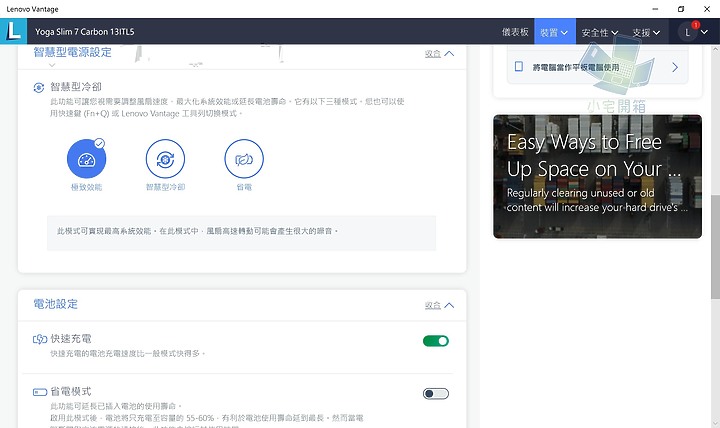The height and width of the screenshot is (428, 720).
Task: Click the 電池設定 section heading
Action: 56,304
